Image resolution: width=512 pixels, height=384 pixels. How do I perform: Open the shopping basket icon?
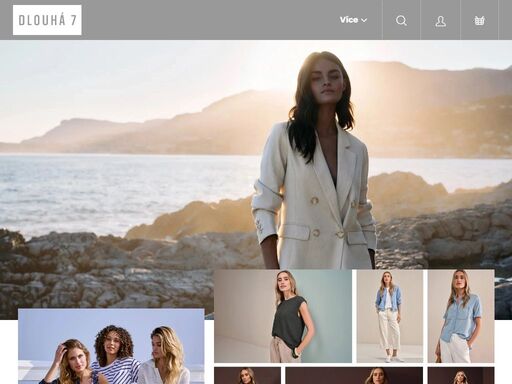pyautogui.click(x=479, y=20)
